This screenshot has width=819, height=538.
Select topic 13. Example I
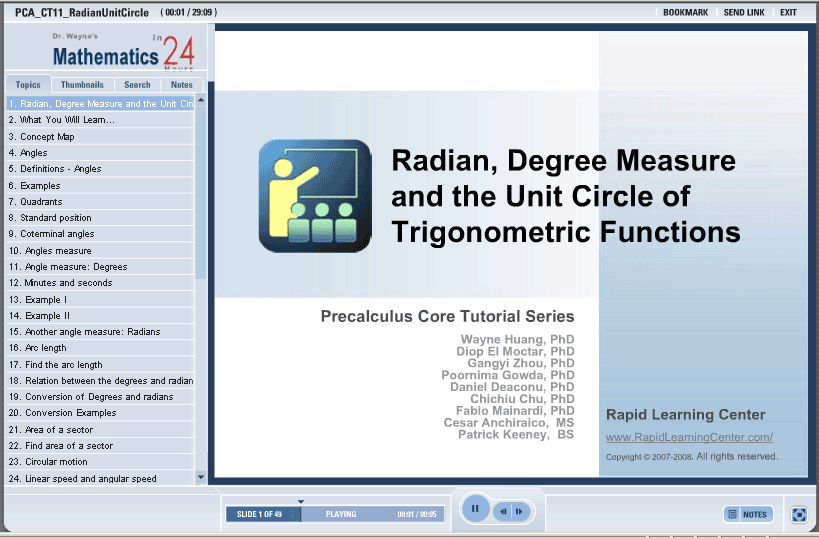coord(100,299)
